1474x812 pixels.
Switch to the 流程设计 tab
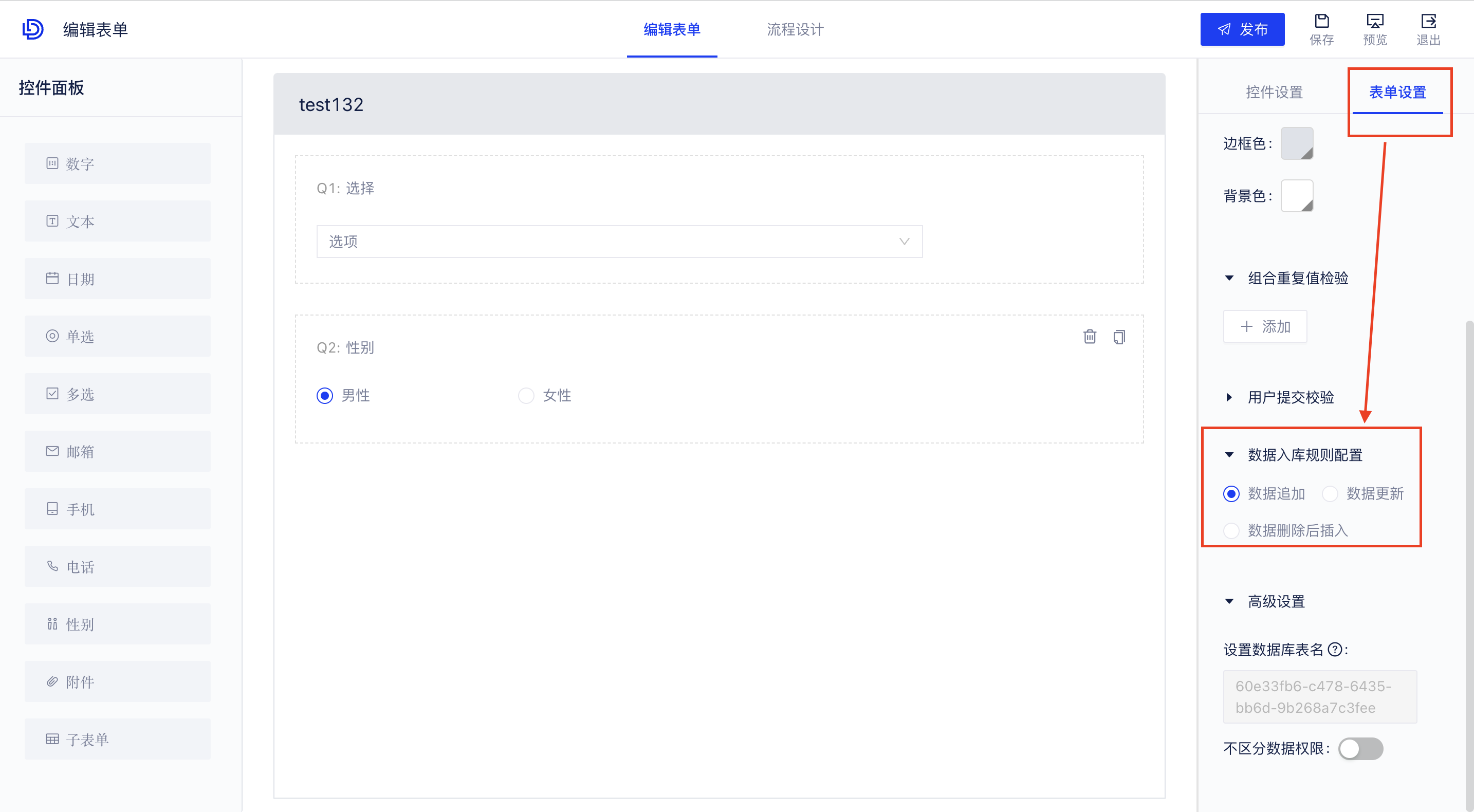(x=795, y=29)
